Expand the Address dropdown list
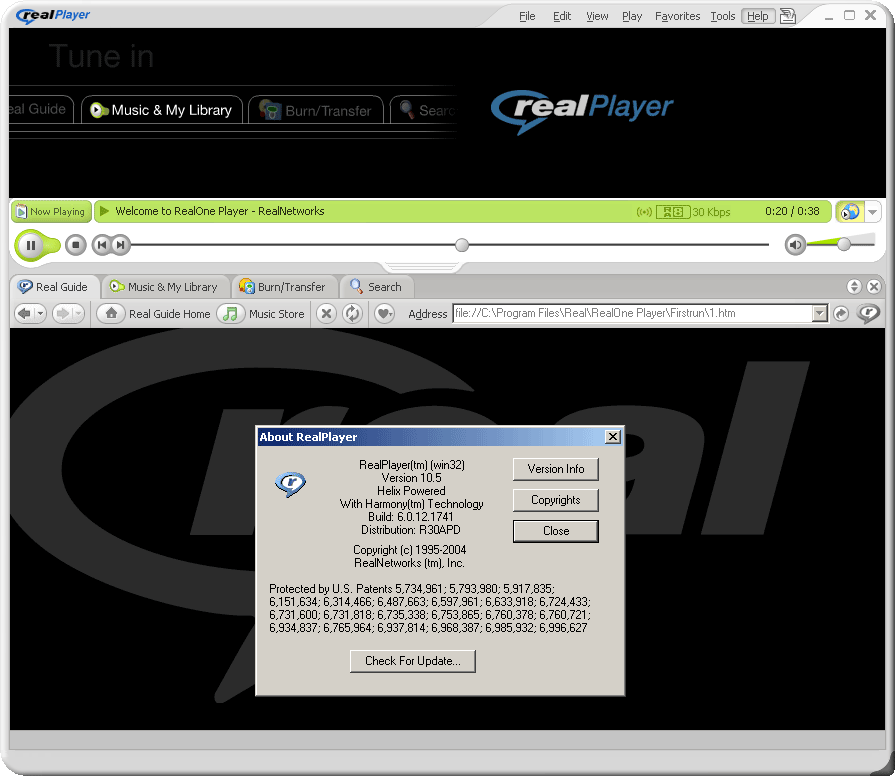This screenshot has height=776, width=895. pos(820,313)
